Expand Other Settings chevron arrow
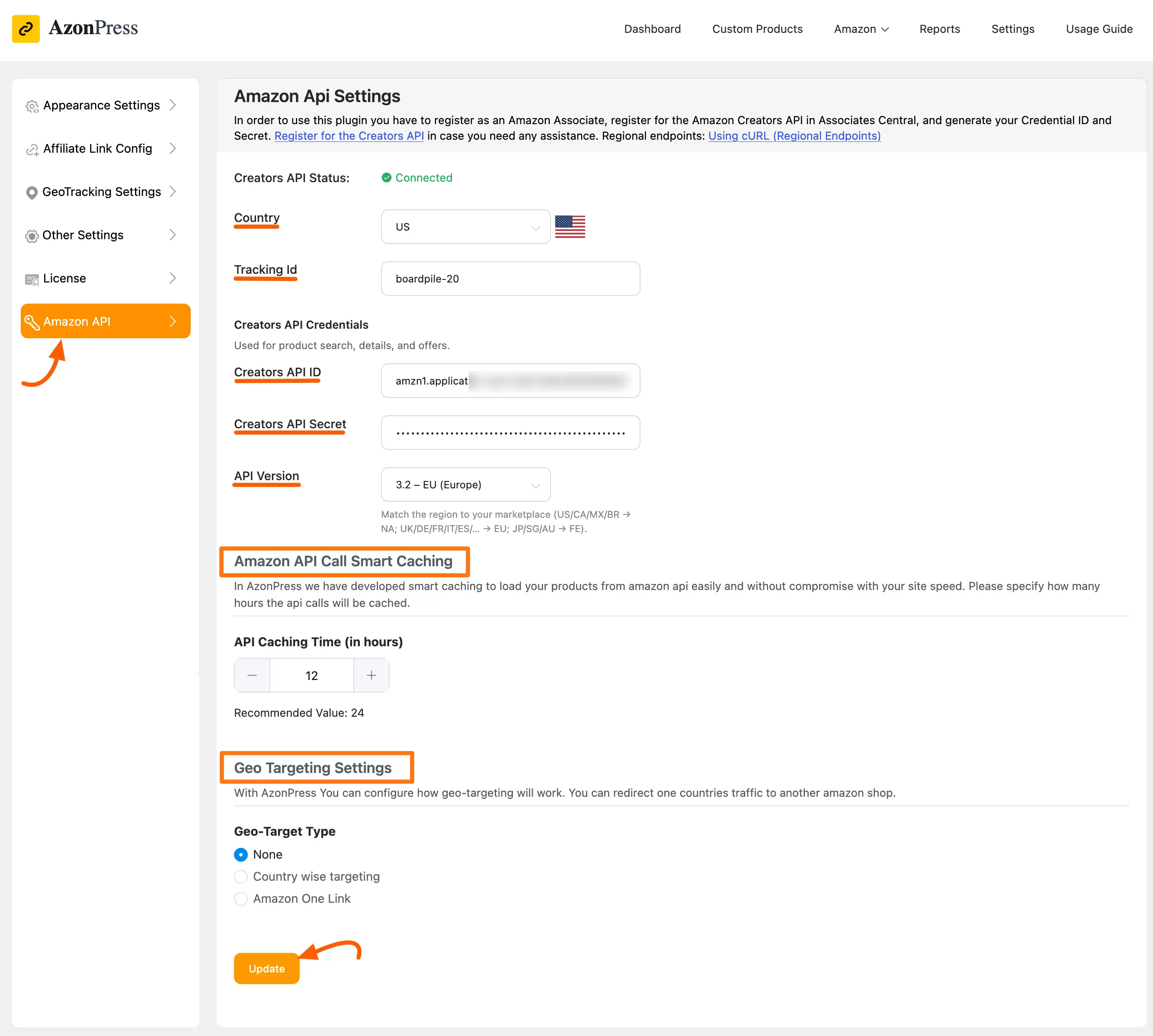The width and height of the screenshot is (1153, 1036). click(x=173, y=235)
